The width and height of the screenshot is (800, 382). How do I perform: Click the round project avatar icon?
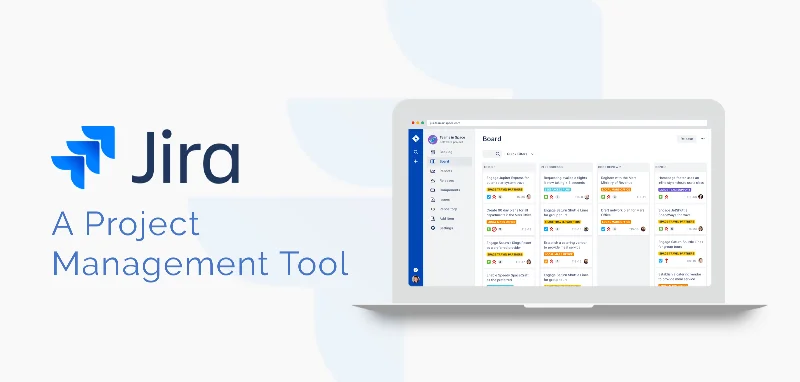point(433,139)
